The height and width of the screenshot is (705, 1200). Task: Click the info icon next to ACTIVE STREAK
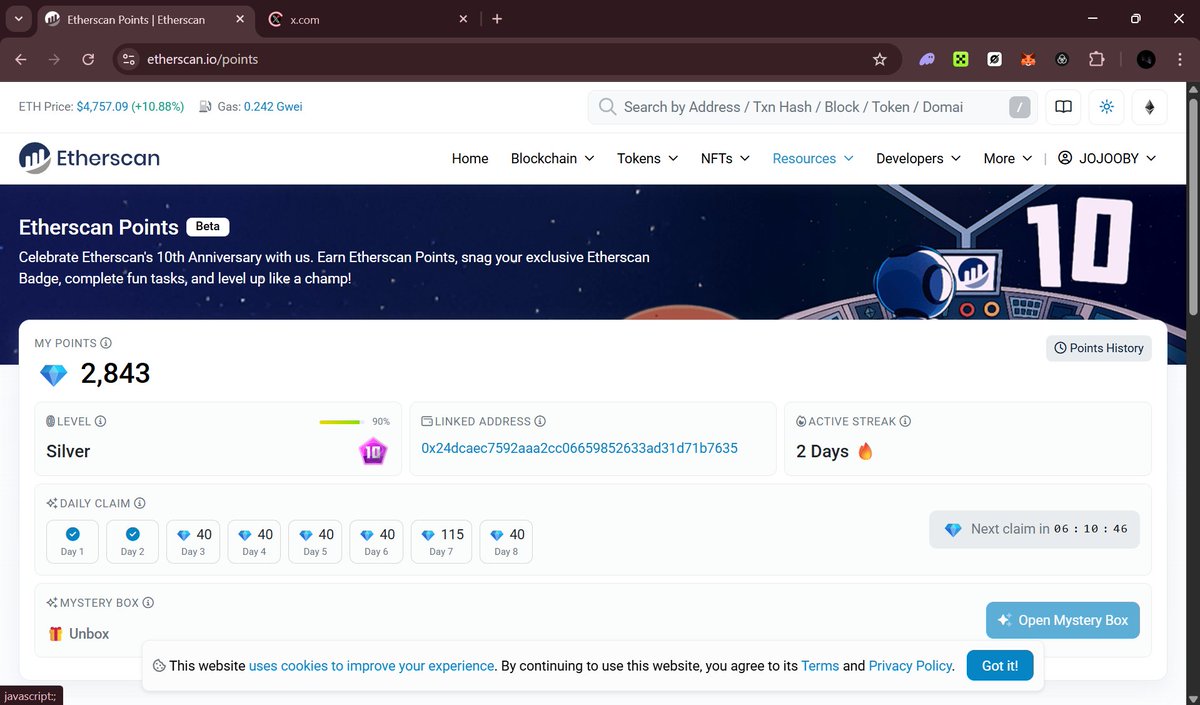(906, 421)
